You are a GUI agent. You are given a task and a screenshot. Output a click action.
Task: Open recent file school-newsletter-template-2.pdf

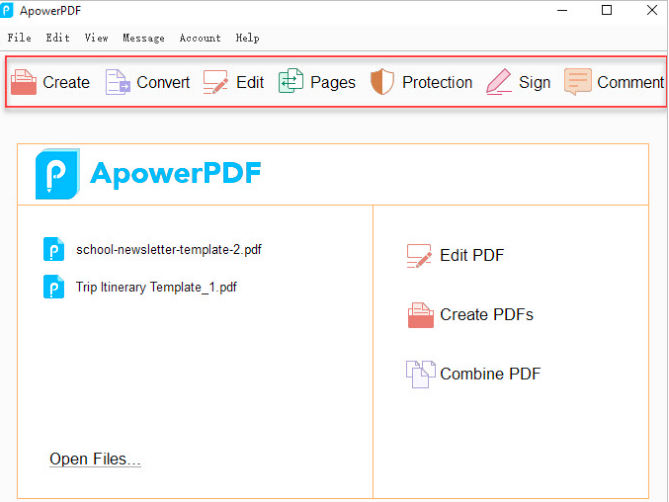169,250
